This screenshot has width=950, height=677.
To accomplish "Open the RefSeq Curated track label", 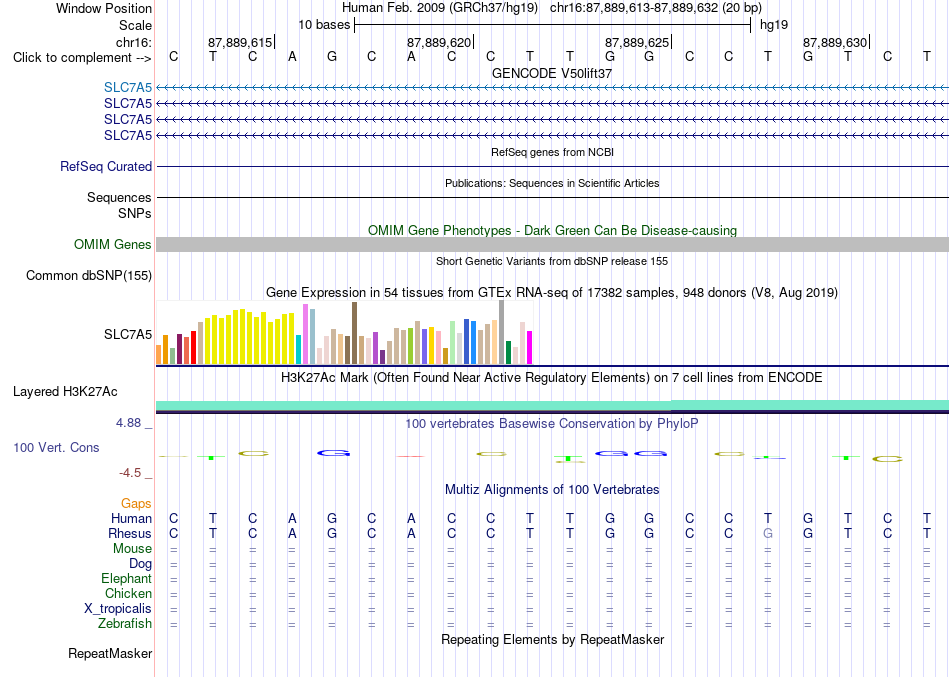I will [106, 166].
